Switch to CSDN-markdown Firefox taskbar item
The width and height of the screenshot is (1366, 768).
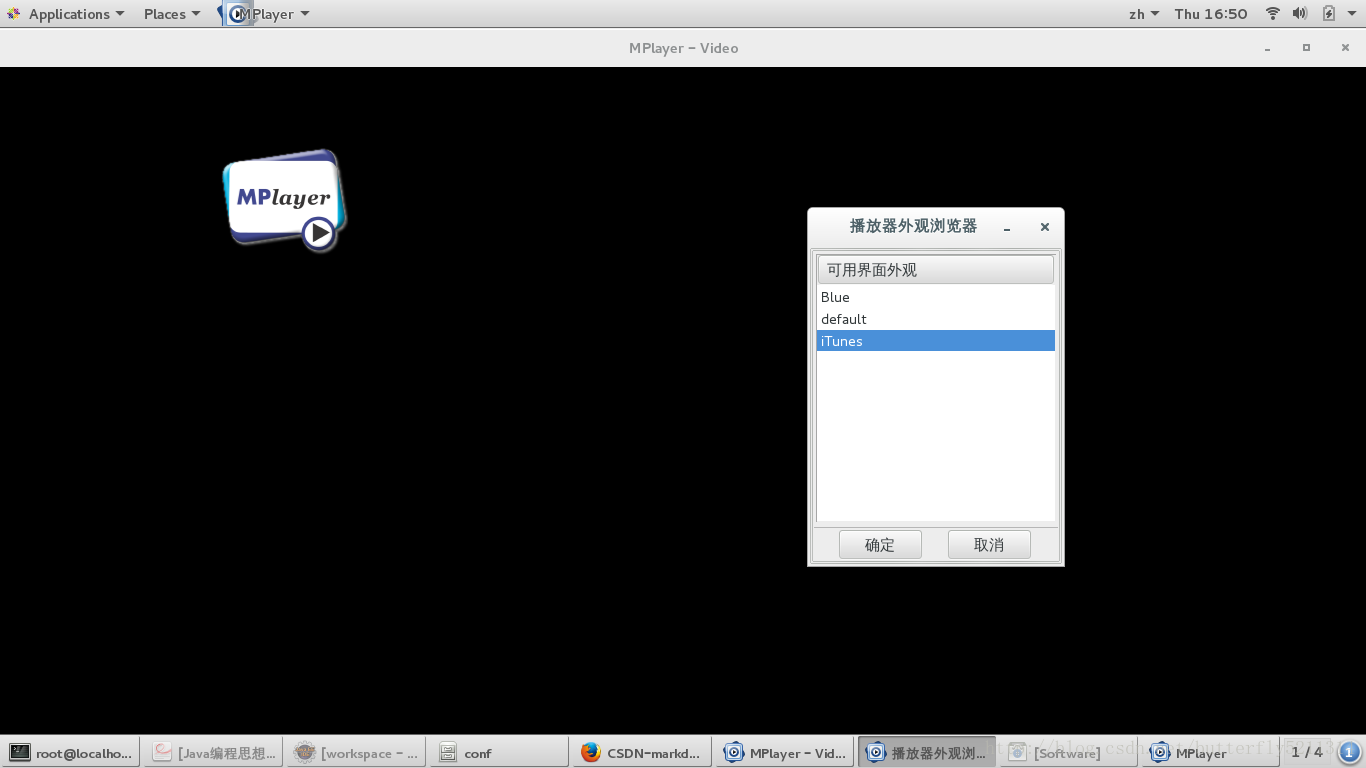(642, 753)
